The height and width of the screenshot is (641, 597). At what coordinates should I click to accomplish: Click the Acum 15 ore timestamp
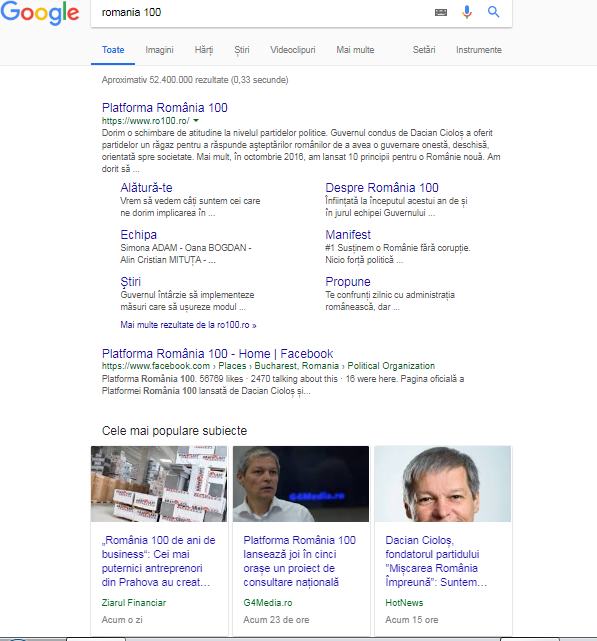click(412, 620)
